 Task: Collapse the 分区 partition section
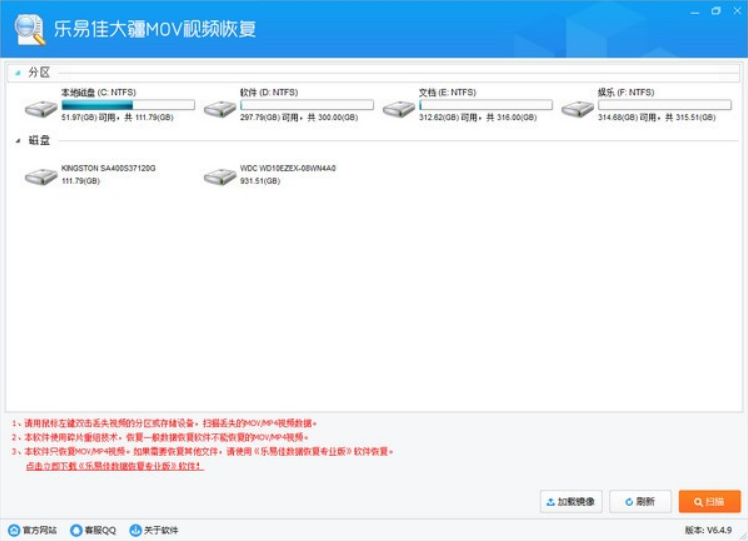[x=18, y=73]
